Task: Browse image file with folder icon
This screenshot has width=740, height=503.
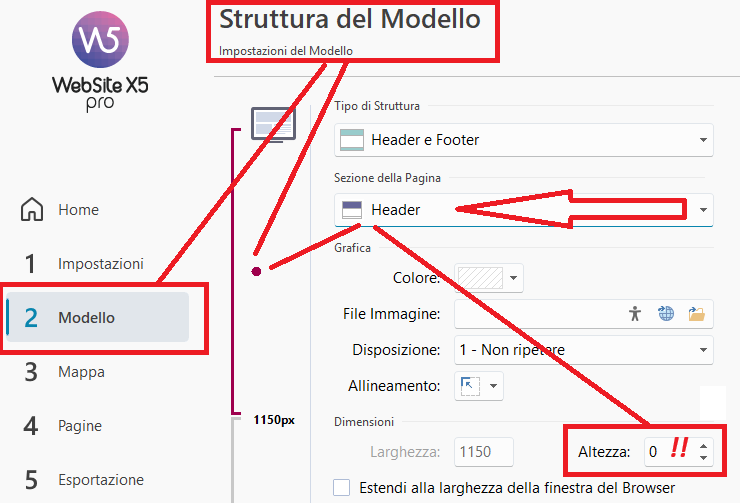Action: pyautogui.click(x=697, y=314)
